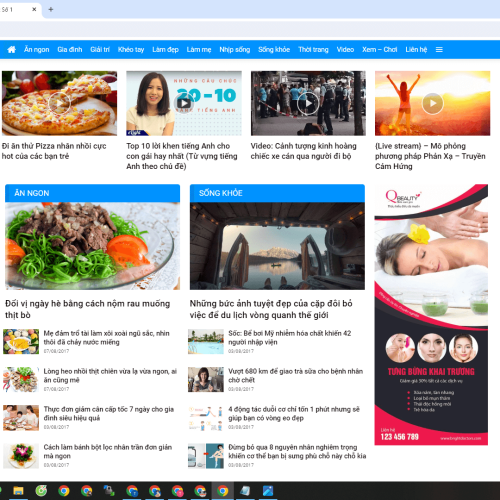The image size is (500, 500).
Task: Open 8 nguyên nhân sưng phù article
Action: [x=297, y=452]
